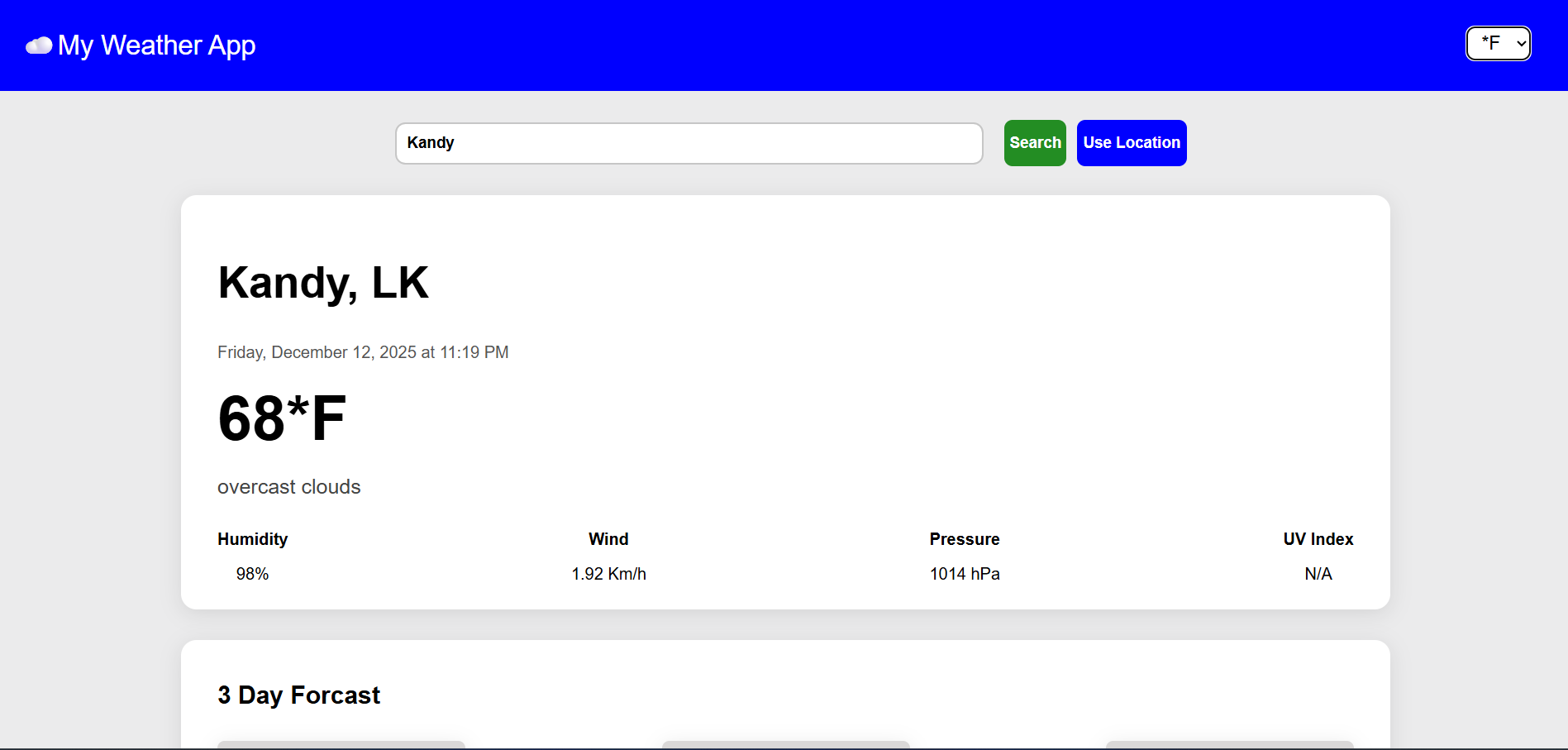Click the 68*F temperature reading
This screenshot has width=1568, height=750.
tap(282, 418)
